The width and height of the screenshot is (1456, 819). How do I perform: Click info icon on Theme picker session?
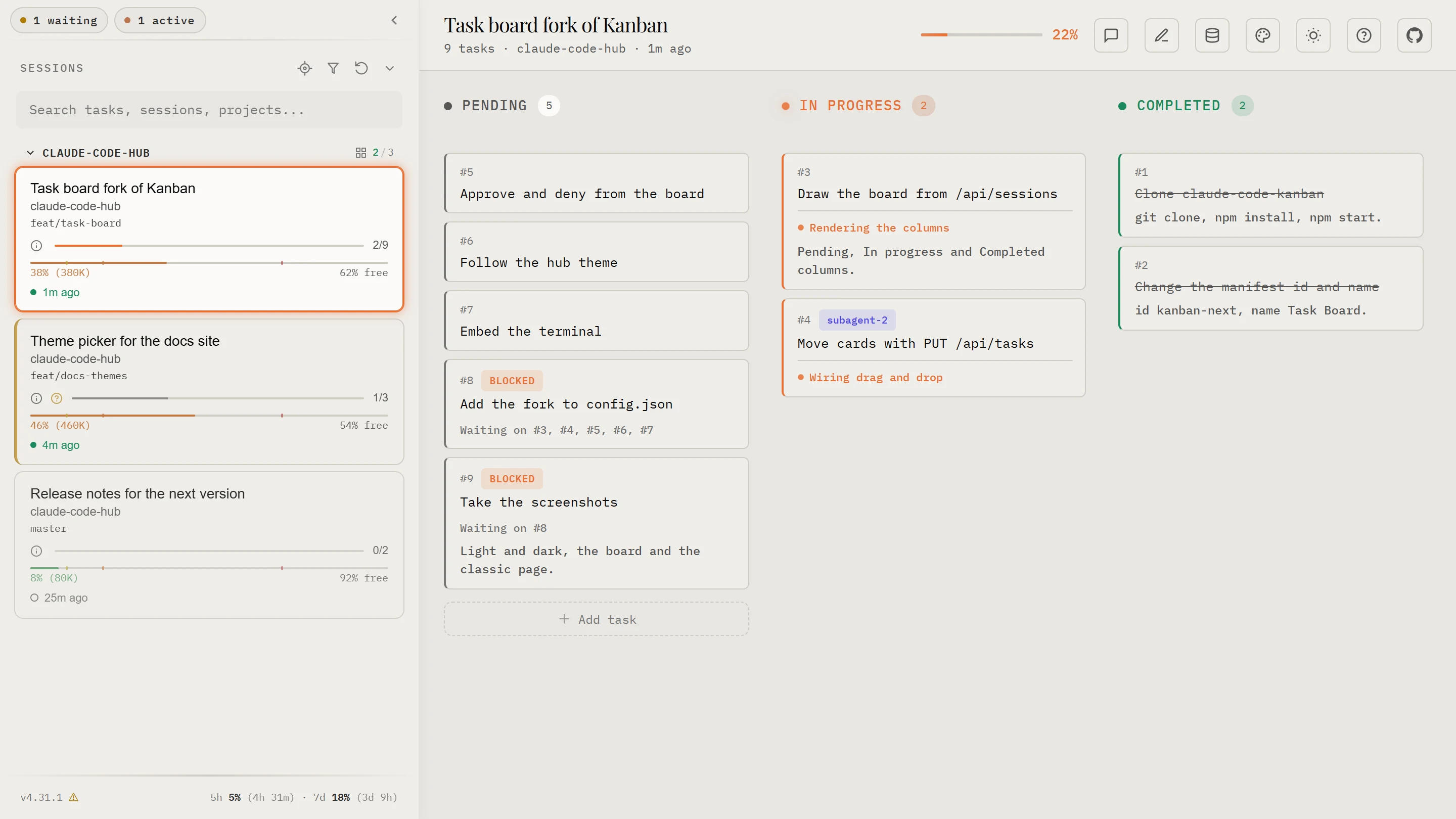(x=36, y=398)
